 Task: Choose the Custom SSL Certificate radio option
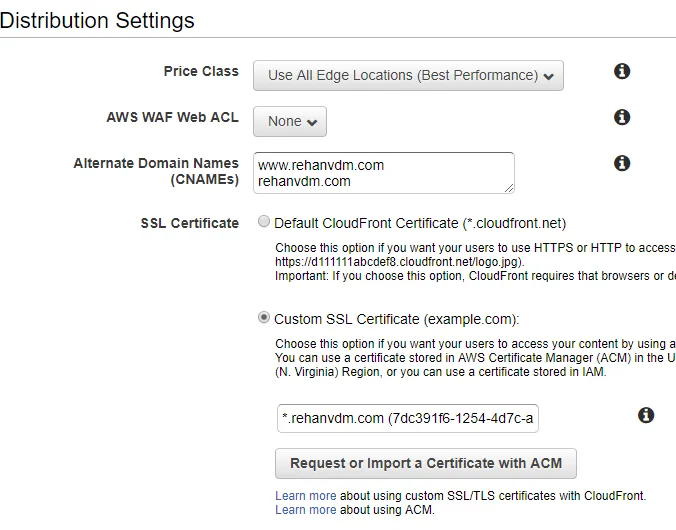tap(264, 318)
